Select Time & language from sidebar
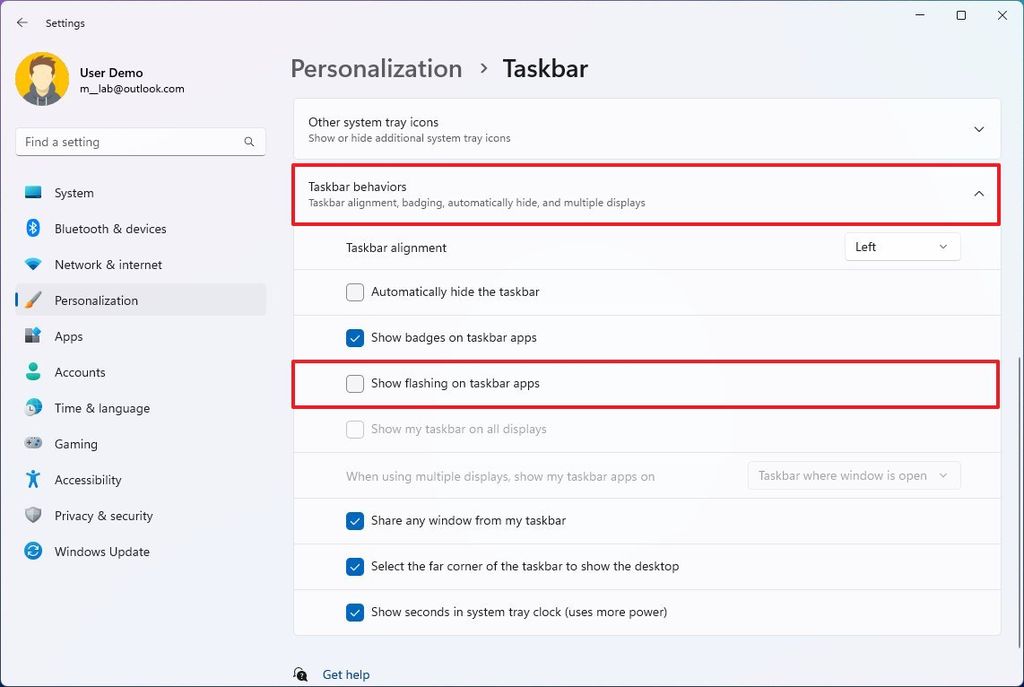The image size is (1024, 687). tap(33, 408)
